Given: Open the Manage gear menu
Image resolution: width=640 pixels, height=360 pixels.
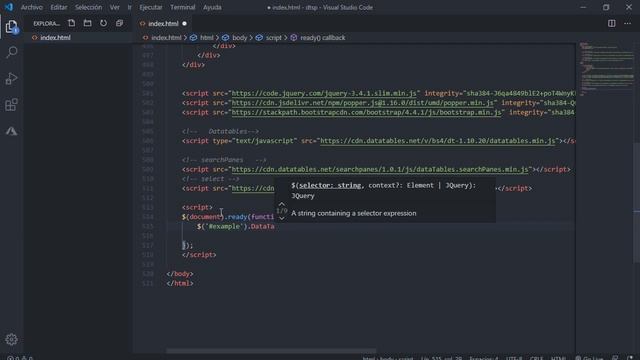Looking at the screenshot, I should point(11,339).
